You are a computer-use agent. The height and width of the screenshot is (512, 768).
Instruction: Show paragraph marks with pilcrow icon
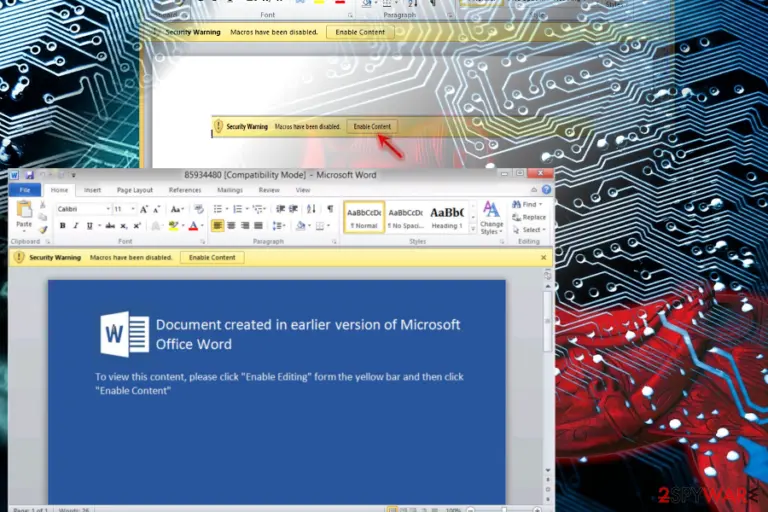coord(331,209)
